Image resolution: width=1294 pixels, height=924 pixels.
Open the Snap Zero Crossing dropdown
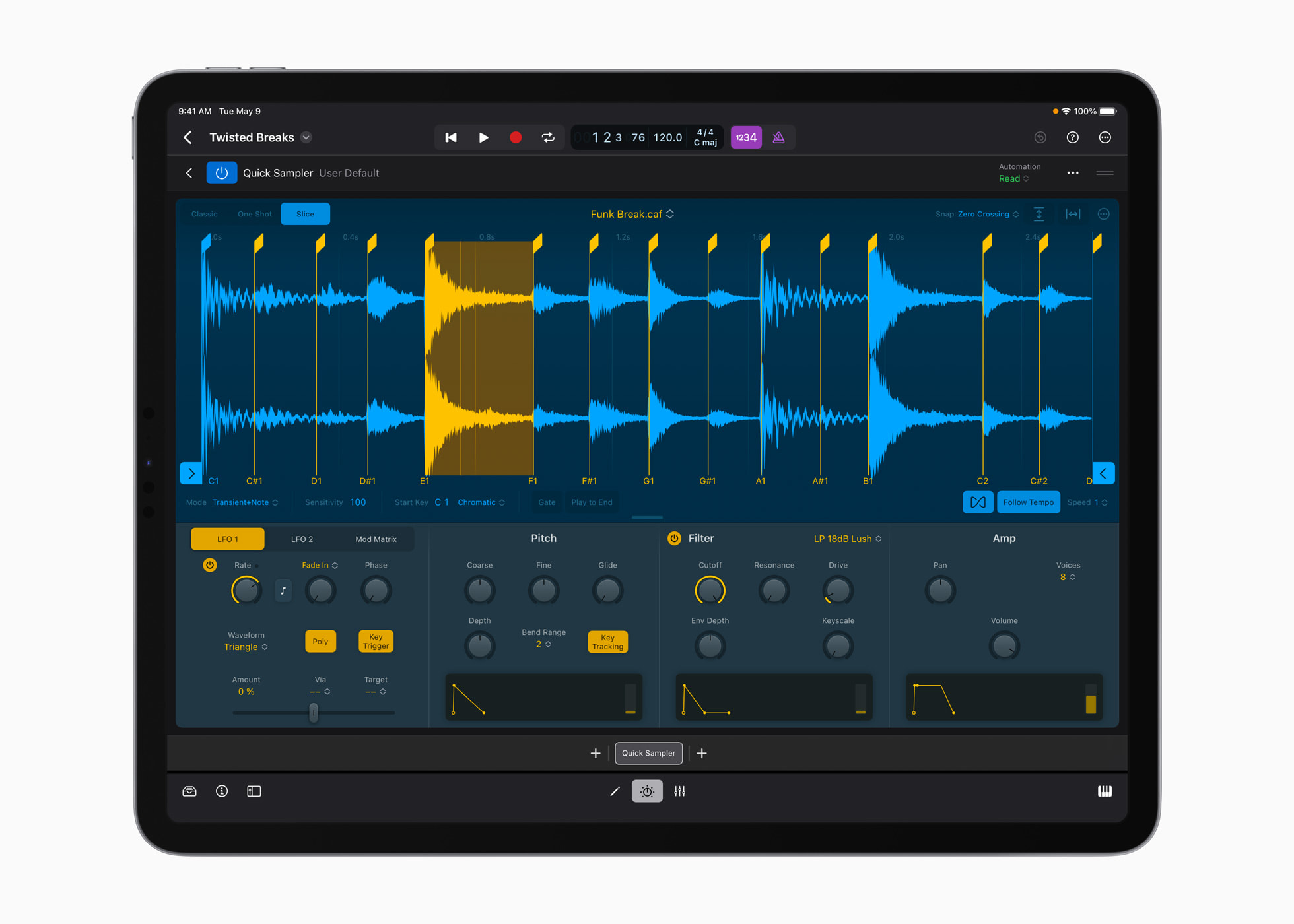pyautogui.click(x=984, y=214)
